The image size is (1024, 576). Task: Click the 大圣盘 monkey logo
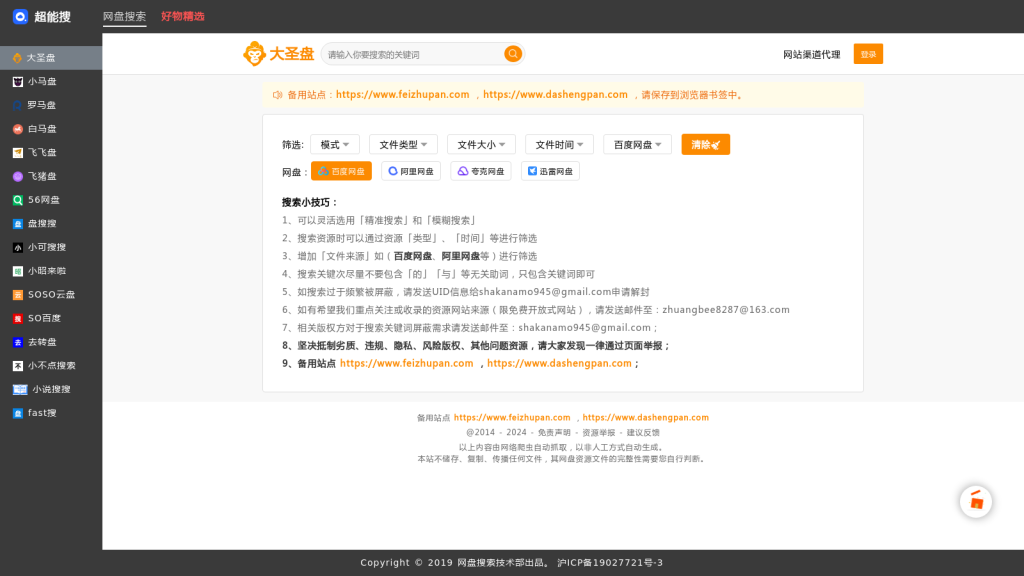tap(279, 54)
